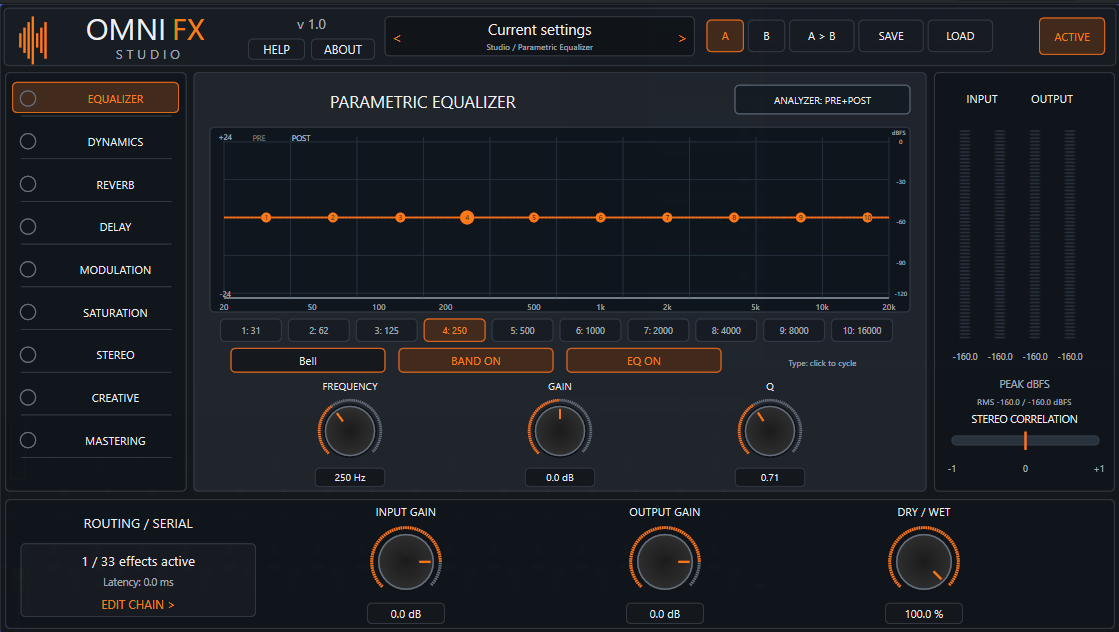Screen dimensions: 1119x632
Task: Click the Dry / Wet knob
Action: coord(923,561)
